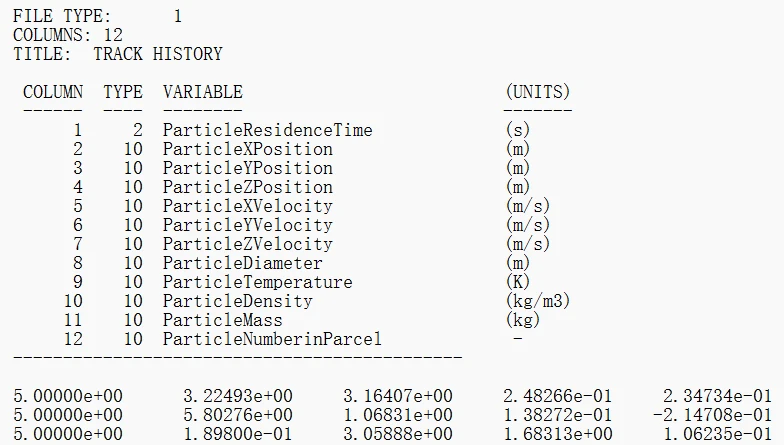Click on ParticleZPosition variable
Image resolution: width=784 pixels, height=445 pixels.
tap(248, 187)
